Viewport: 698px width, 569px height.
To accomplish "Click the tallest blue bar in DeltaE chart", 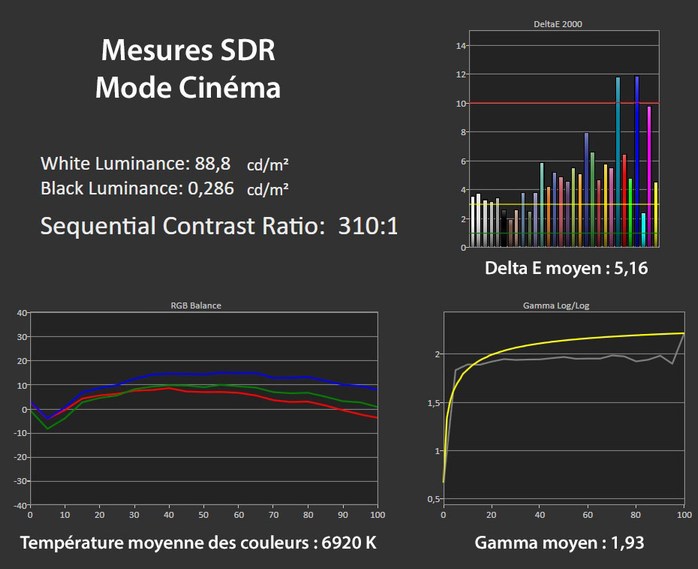I will click(x=637, y=161).
